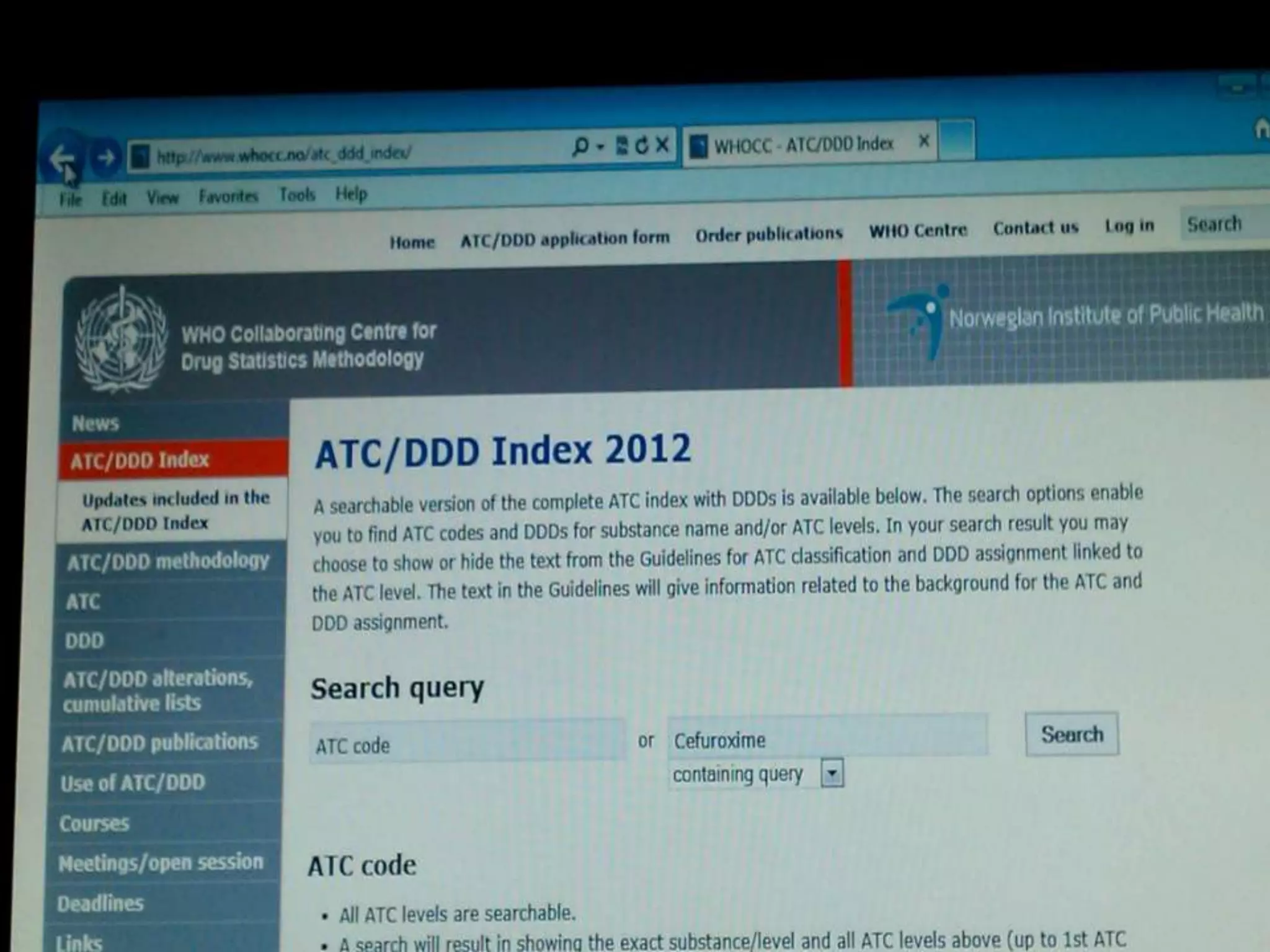Open the Tools menu
The image size is (1270, 952).
tap(297, 195)
